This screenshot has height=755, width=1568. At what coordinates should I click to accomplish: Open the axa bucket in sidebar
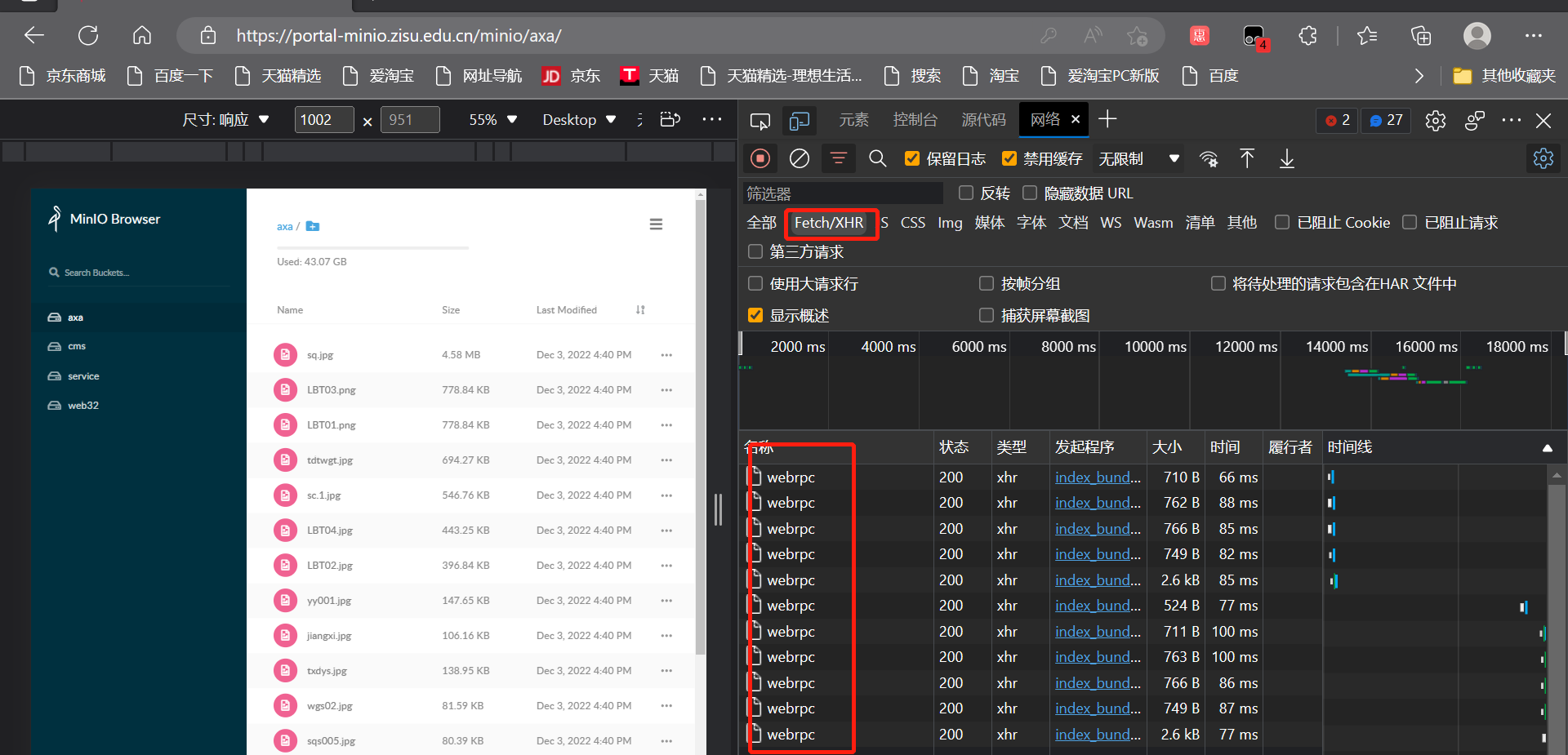(138, 317)
